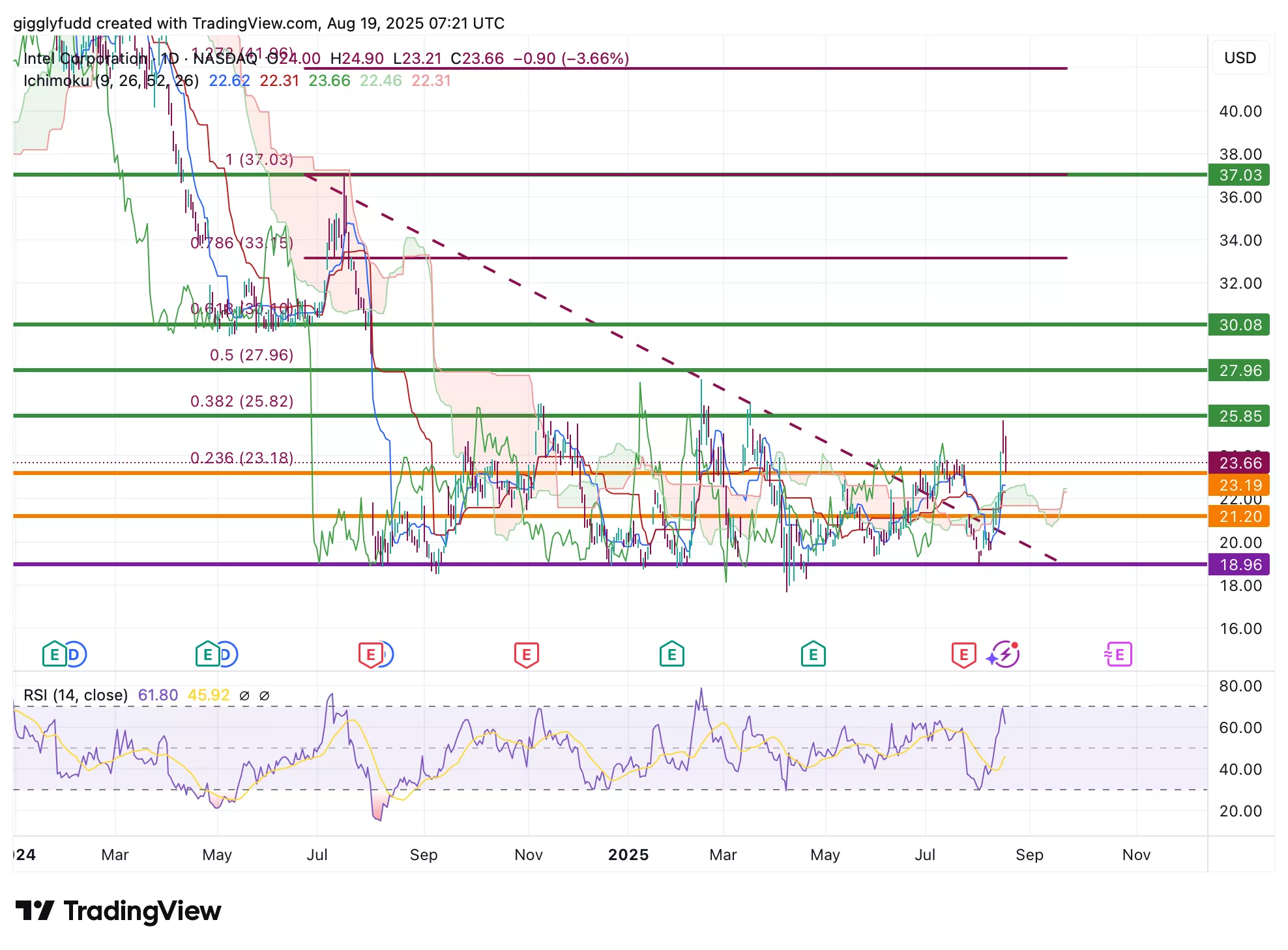Click the green earnings marker near February 2025
Screen dimensions: 1288x950
(671, 654)
